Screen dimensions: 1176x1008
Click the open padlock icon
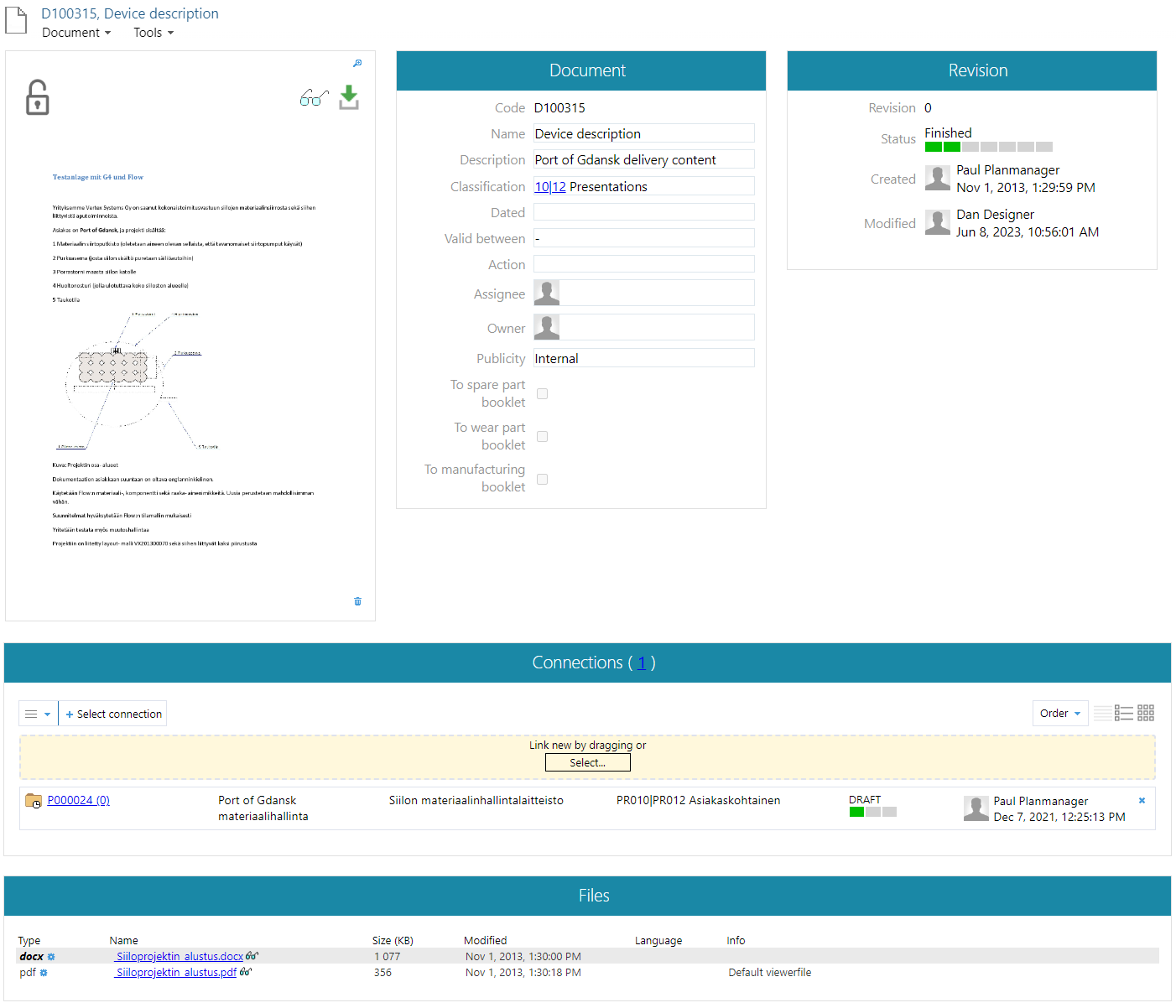pyautogui.click(x=37, y=98)
